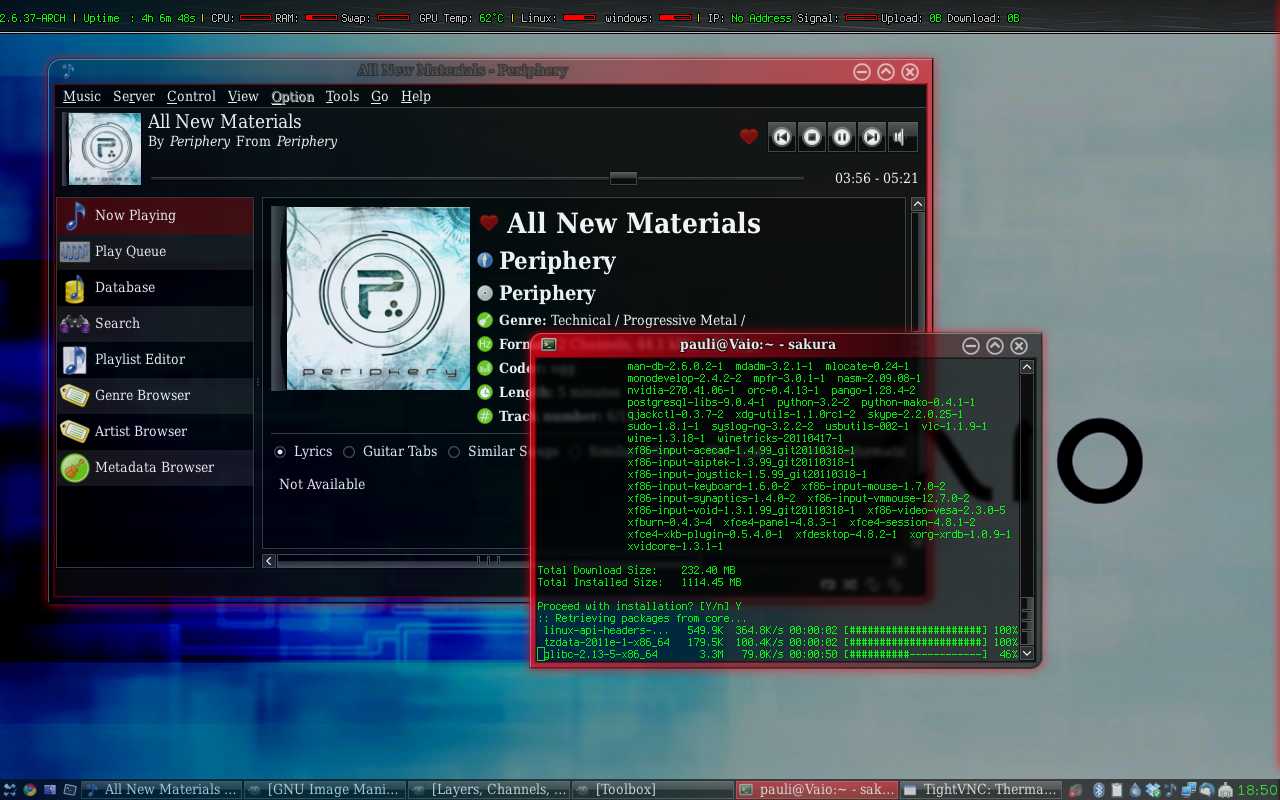Select the Guitar Tabs radio button
Image resolution: width=1280 pixels, height=800 pixels.
pyautogui.click(x=349, y=452)
